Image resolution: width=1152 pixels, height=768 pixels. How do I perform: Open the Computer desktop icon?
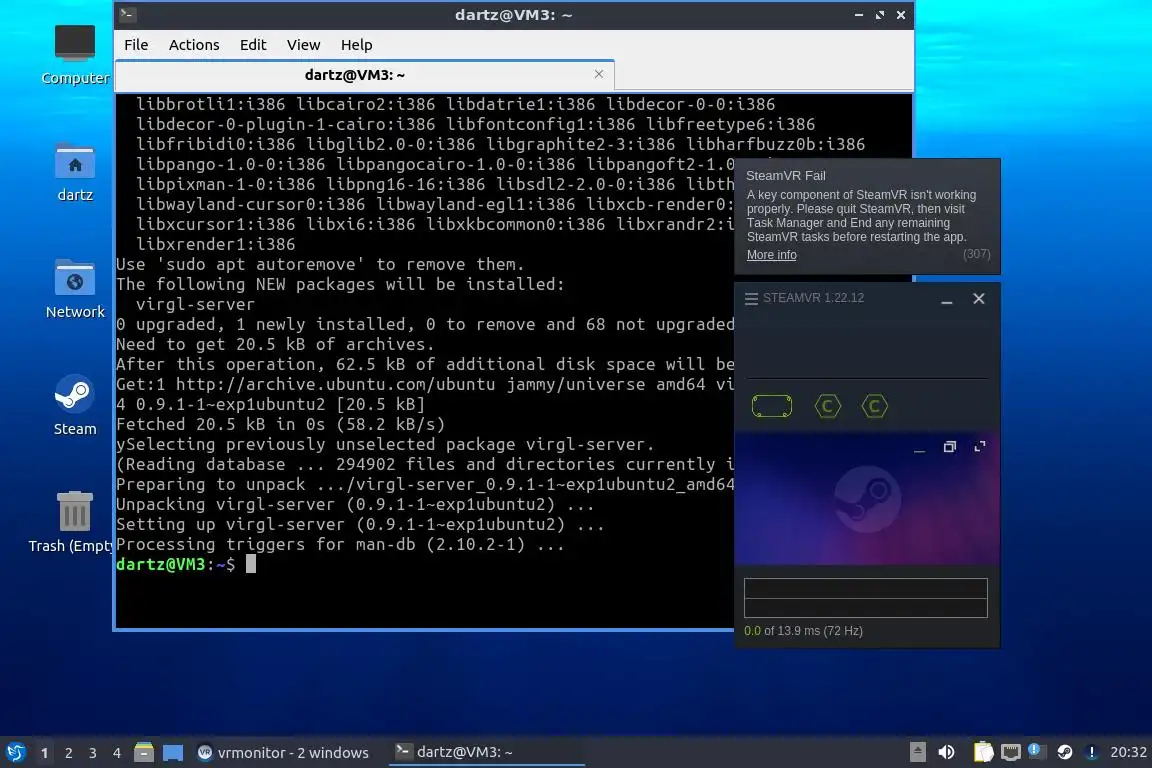tap(75, 54)
